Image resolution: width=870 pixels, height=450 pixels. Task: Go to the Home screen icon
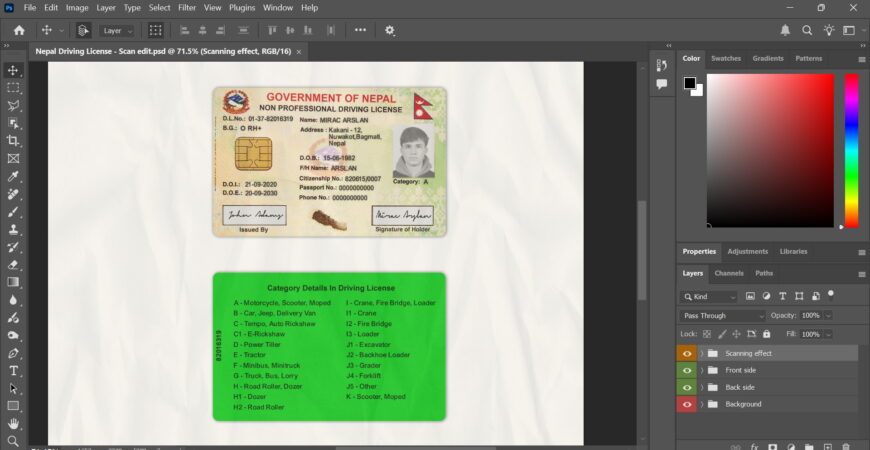click(19, 31)
